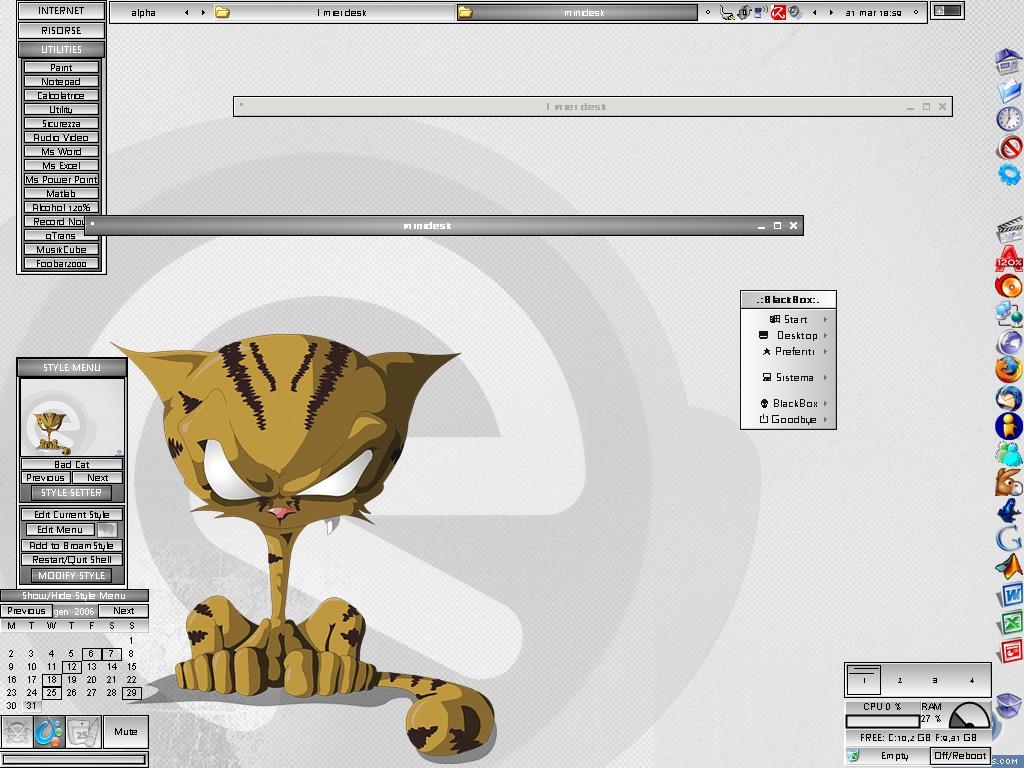Image resolution: width=1024 pixels, height=768 pixels.
Task: Expand the Preferiti submenu arrow
Action: (825, 351)
